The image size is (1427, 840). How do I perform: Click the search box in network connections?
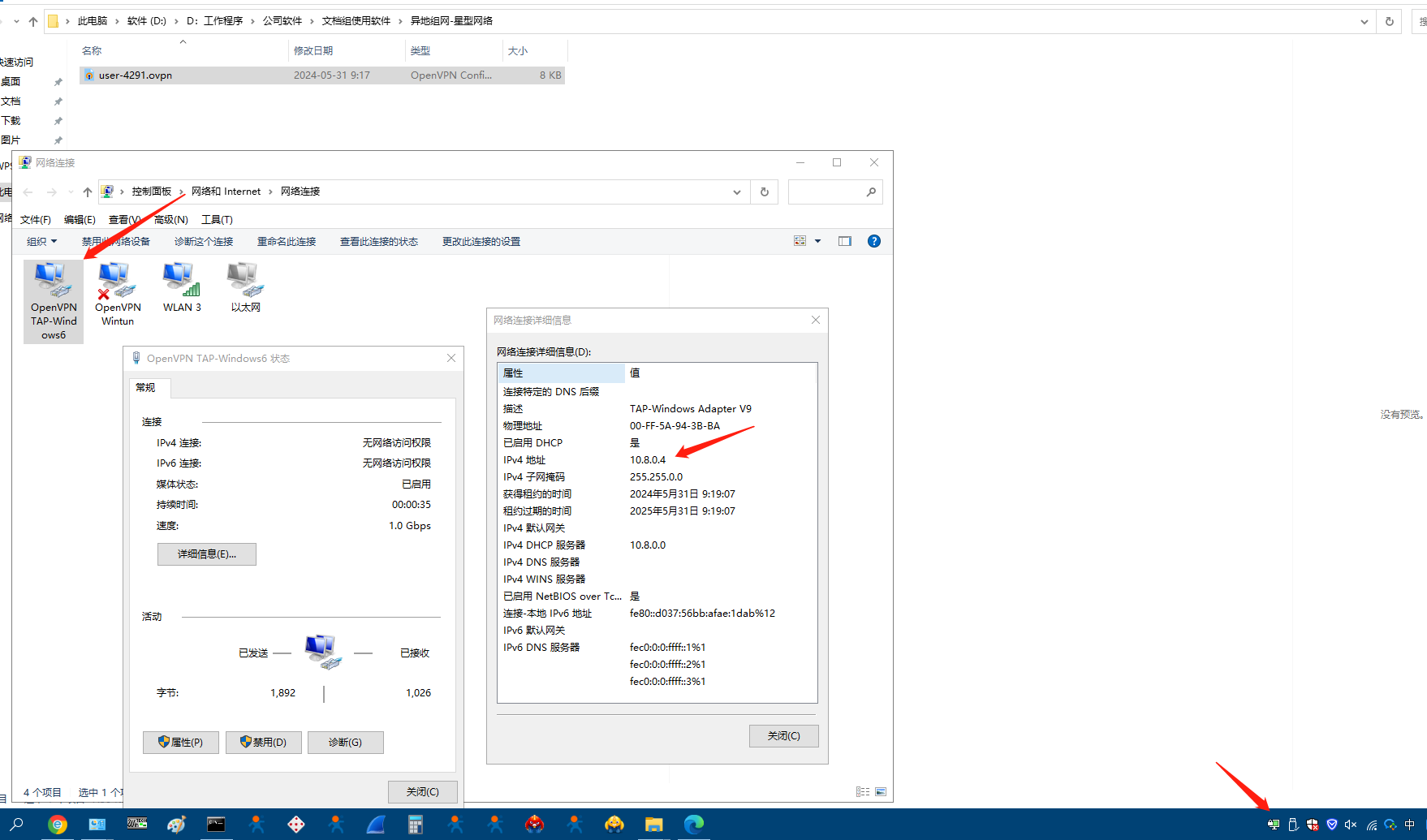click(x=828, y=192)
